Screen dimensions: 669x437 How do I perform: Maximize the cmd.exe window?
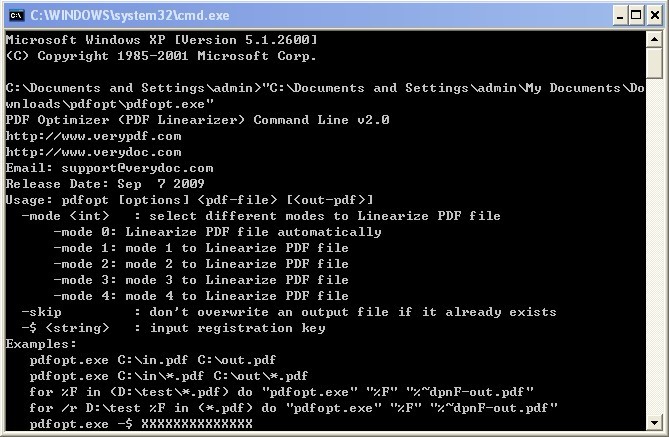pos(636,15)
